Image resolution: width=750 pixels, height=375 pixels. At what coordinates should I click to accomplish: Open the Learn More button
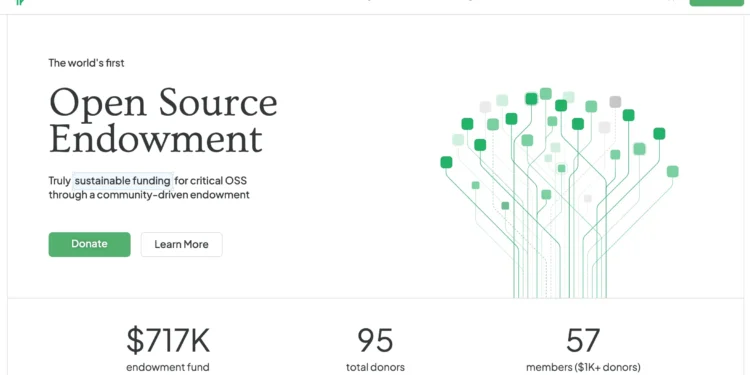point(181,244)
